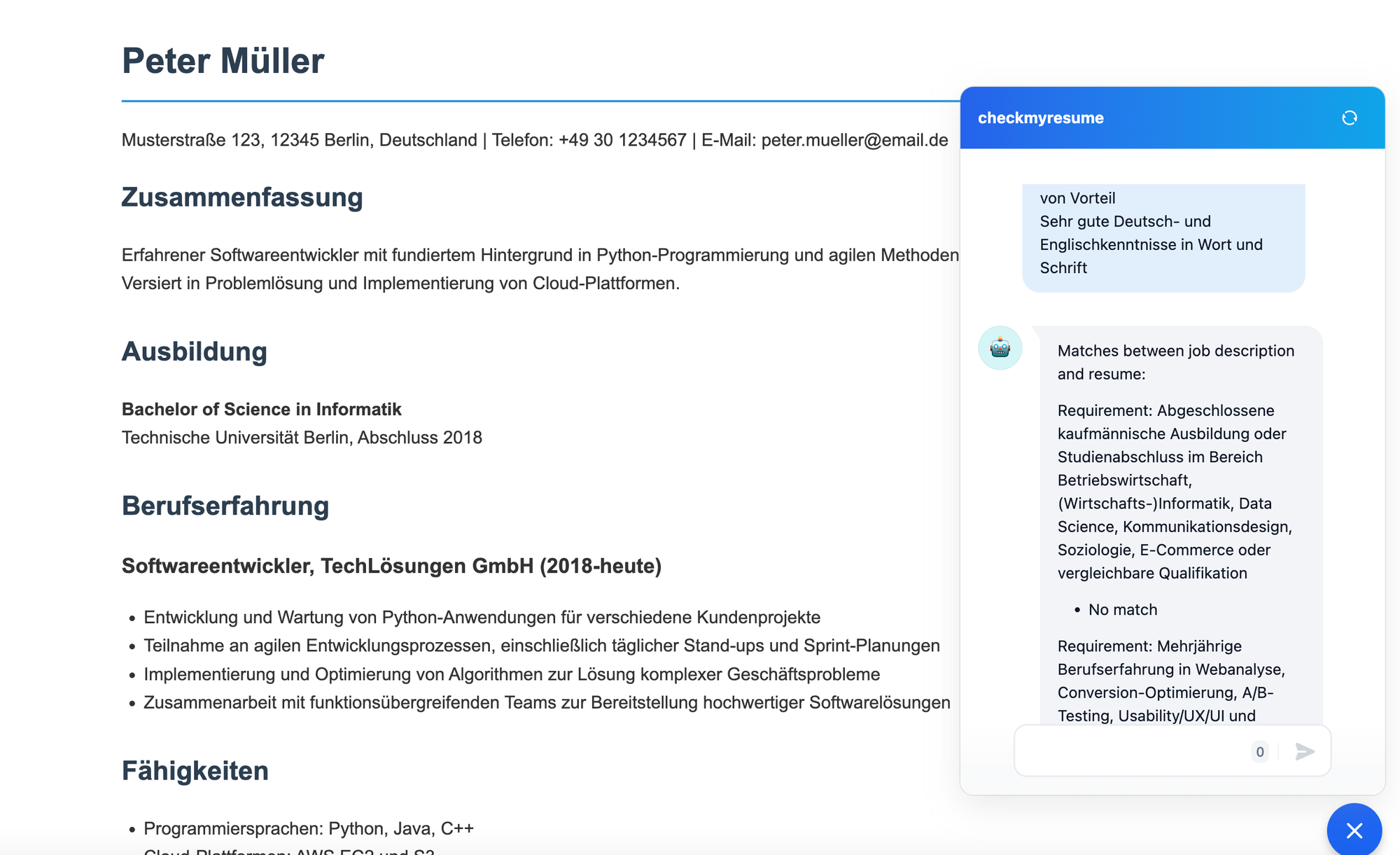
Task: Click the Berufserfahrung section heading
Action: [x=225, y=506]
